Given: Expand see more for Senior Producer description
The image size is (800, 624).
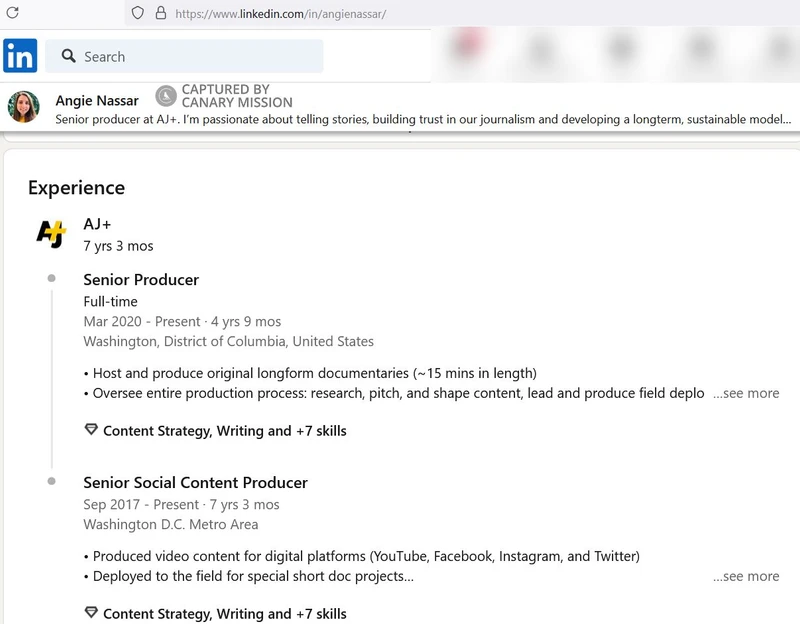Looking at the screenshot, I should point(746,393).
